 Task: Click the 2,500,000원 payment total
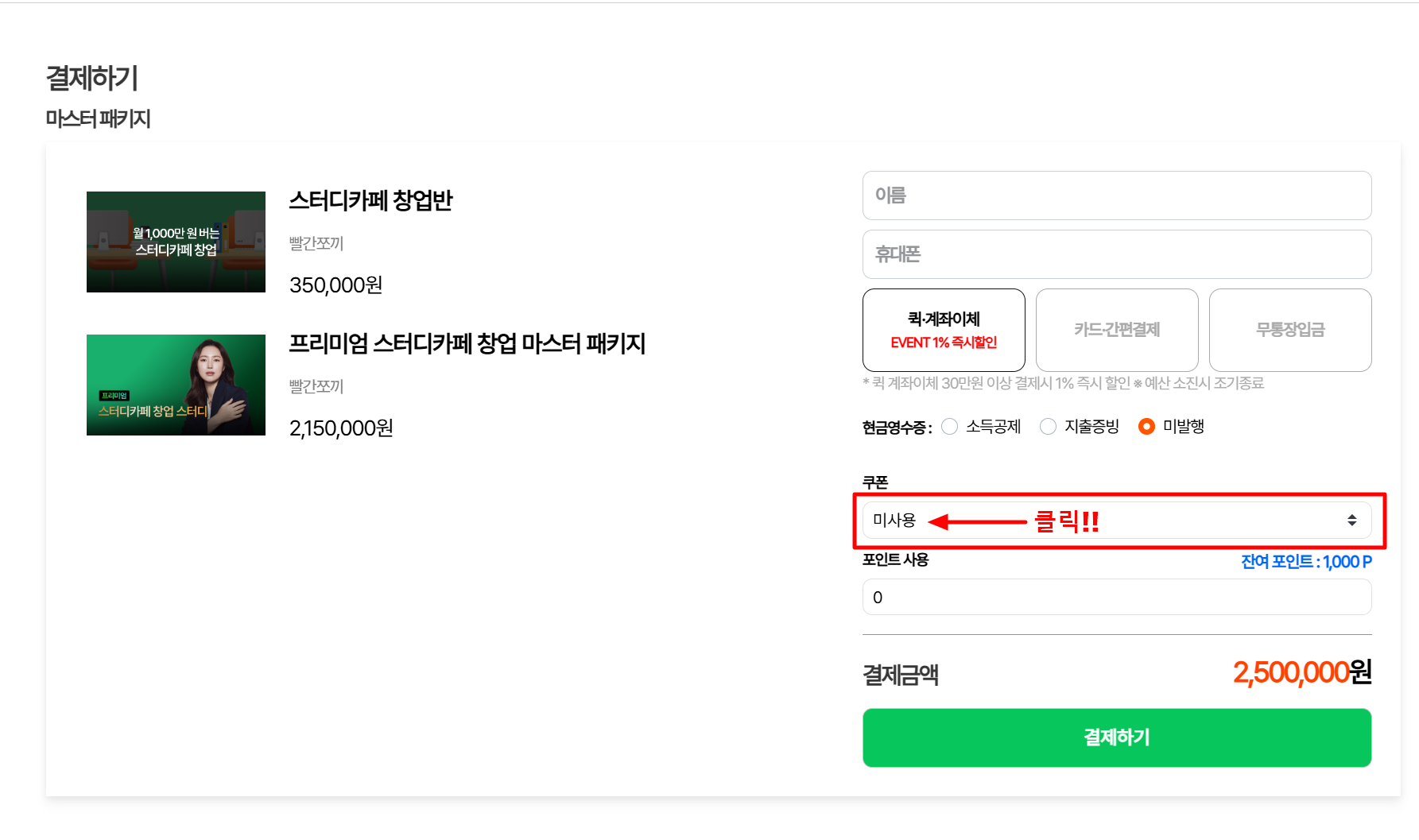click(1302, 672)
